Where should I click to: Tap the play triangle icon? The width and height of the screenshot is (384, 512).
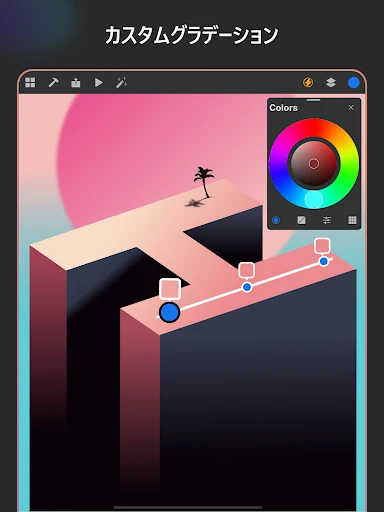point(98,83)
